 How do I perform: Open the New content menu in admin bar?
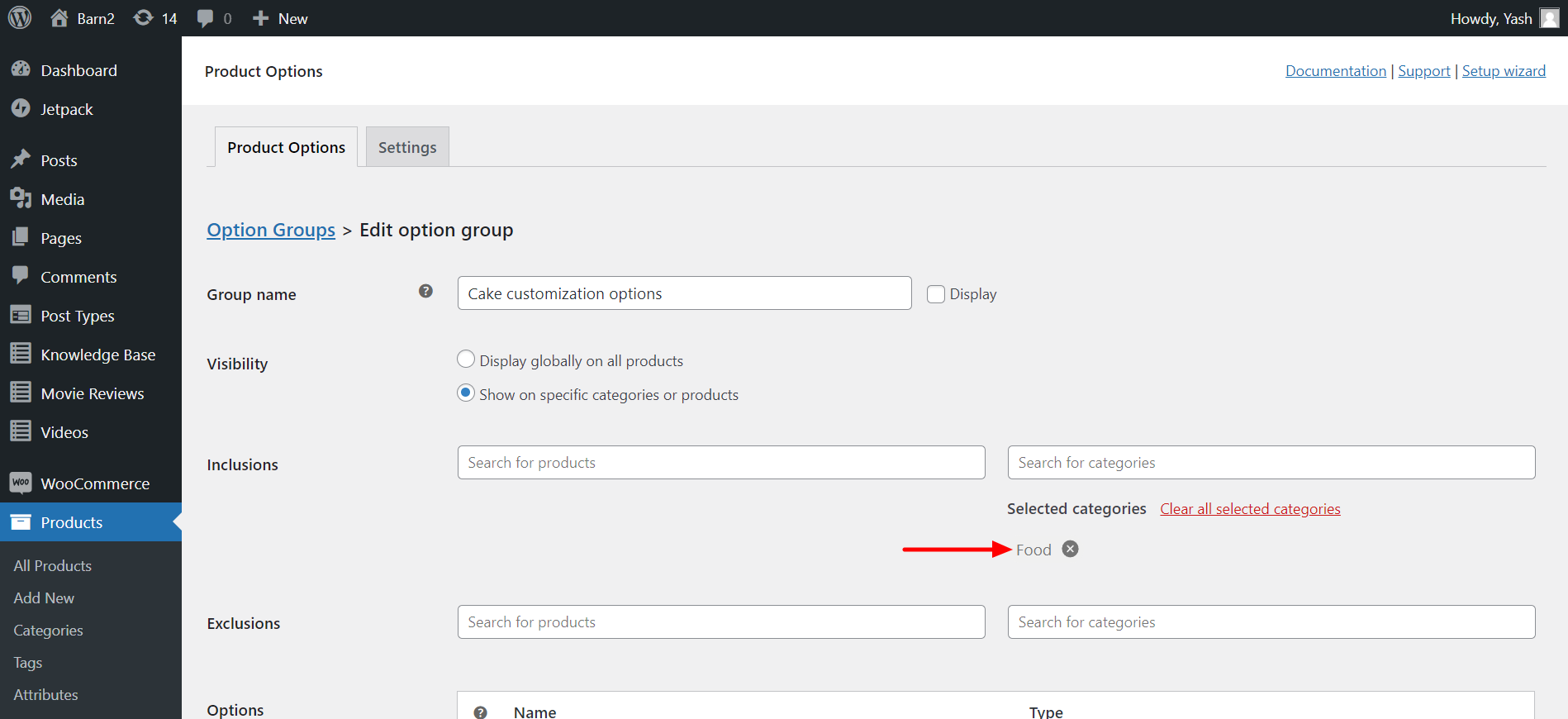280,18
